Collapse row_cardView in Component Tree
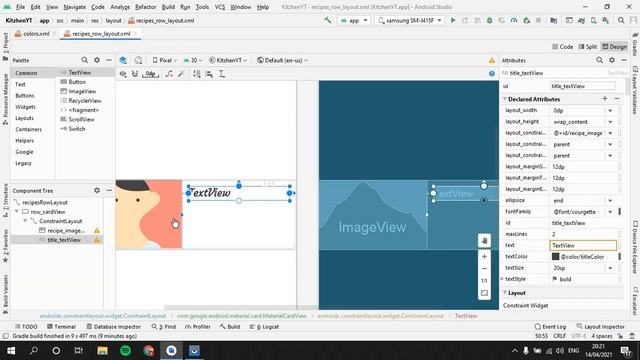 coord(17,211)
